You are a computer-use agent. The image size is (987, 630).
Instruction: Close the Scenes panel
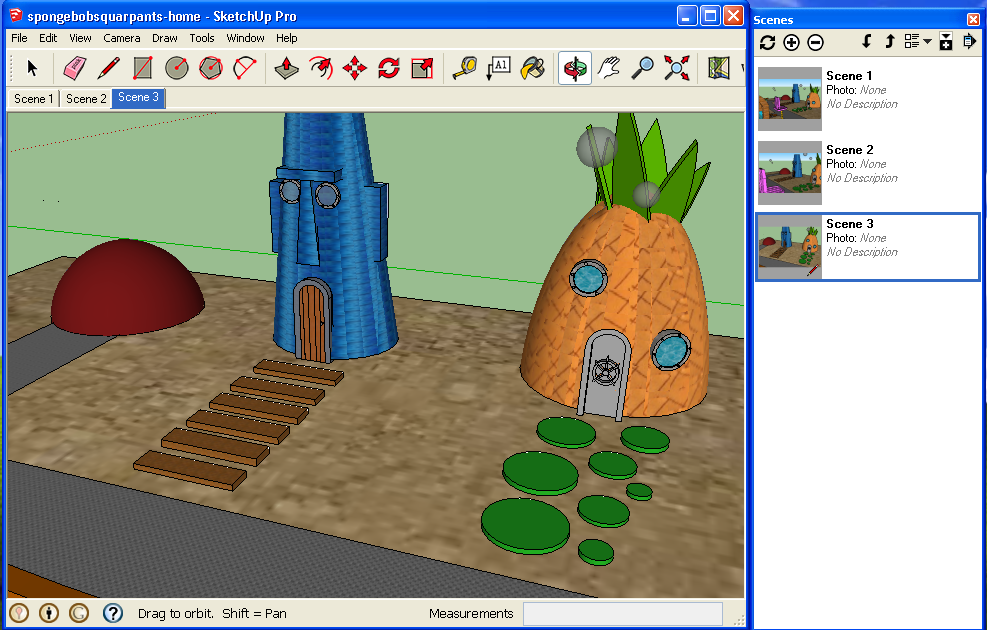(973, 20)
